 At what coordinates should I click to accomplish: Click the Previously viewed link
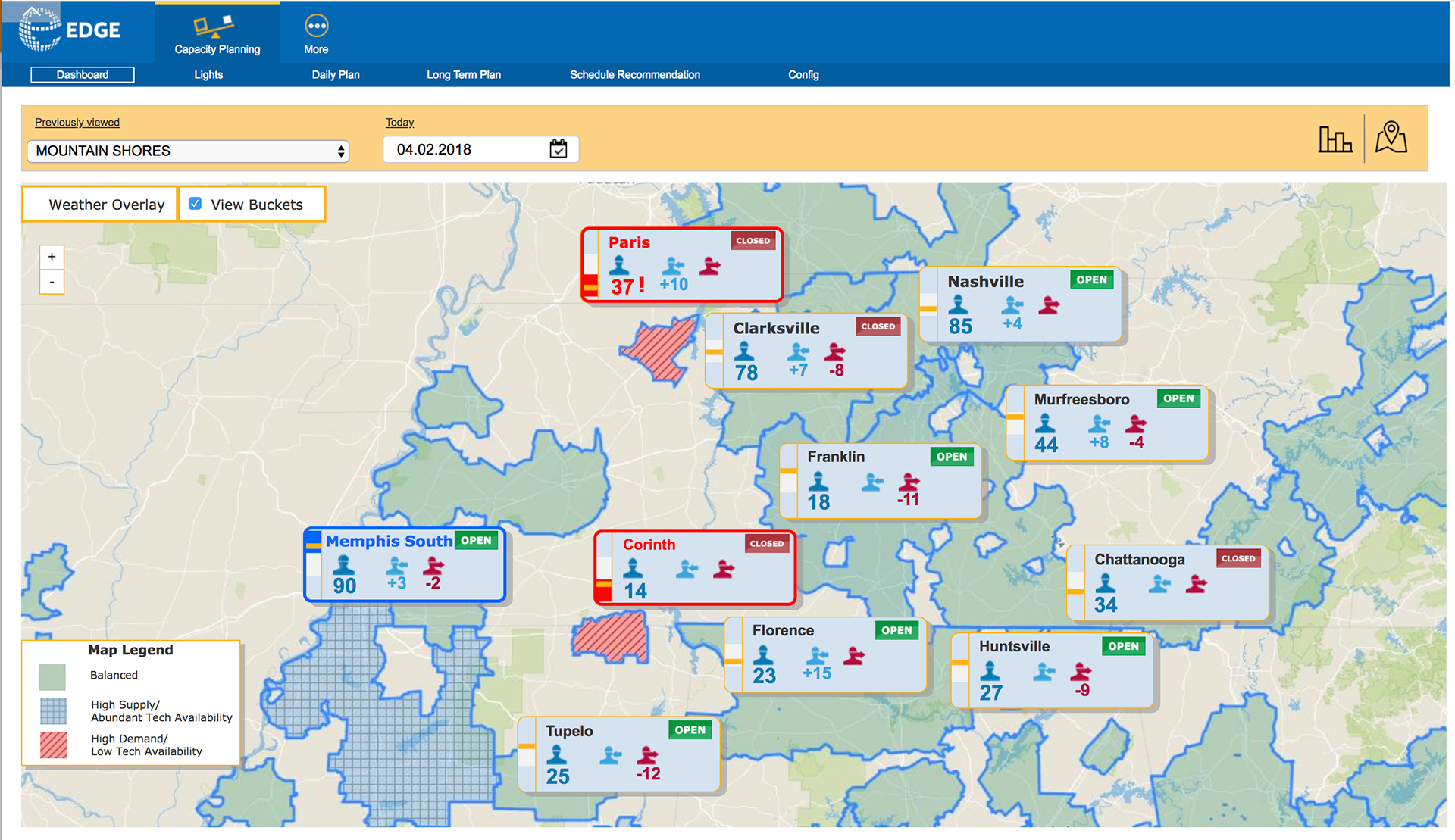pyautogui.click(x=77, y=122)
